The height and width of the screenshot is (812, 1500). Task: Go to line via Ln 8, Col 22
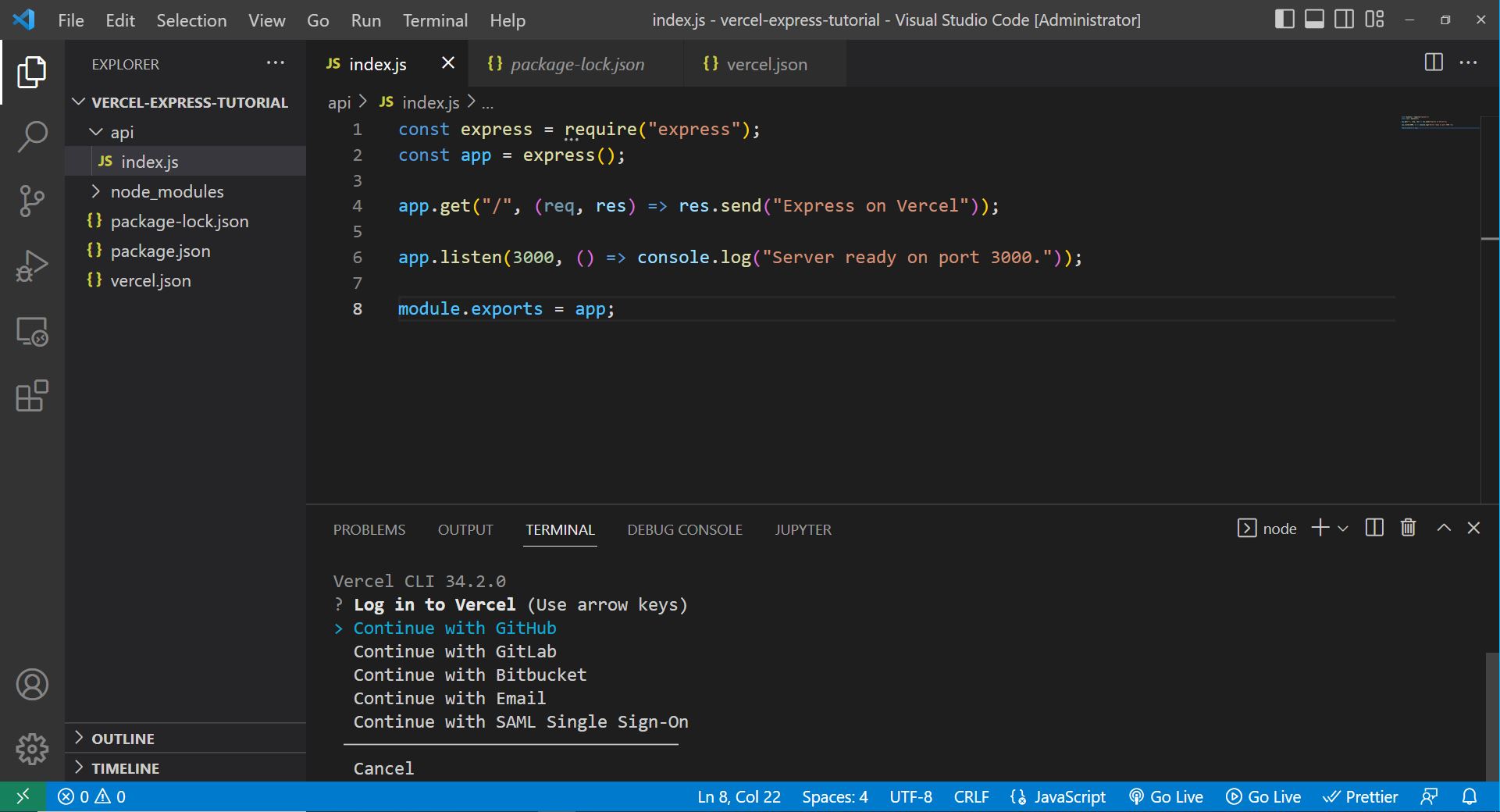739,796
